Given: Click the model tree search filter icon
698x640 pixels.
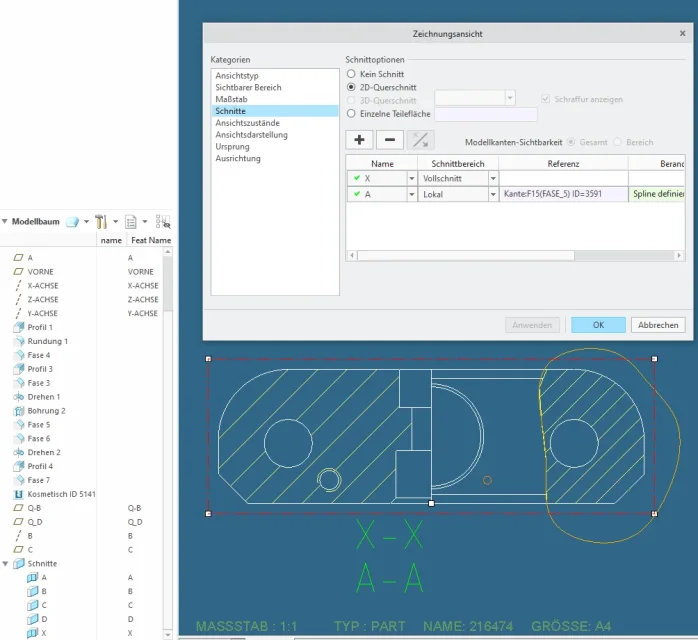Looking at the screenshot, I should [163, 222].
